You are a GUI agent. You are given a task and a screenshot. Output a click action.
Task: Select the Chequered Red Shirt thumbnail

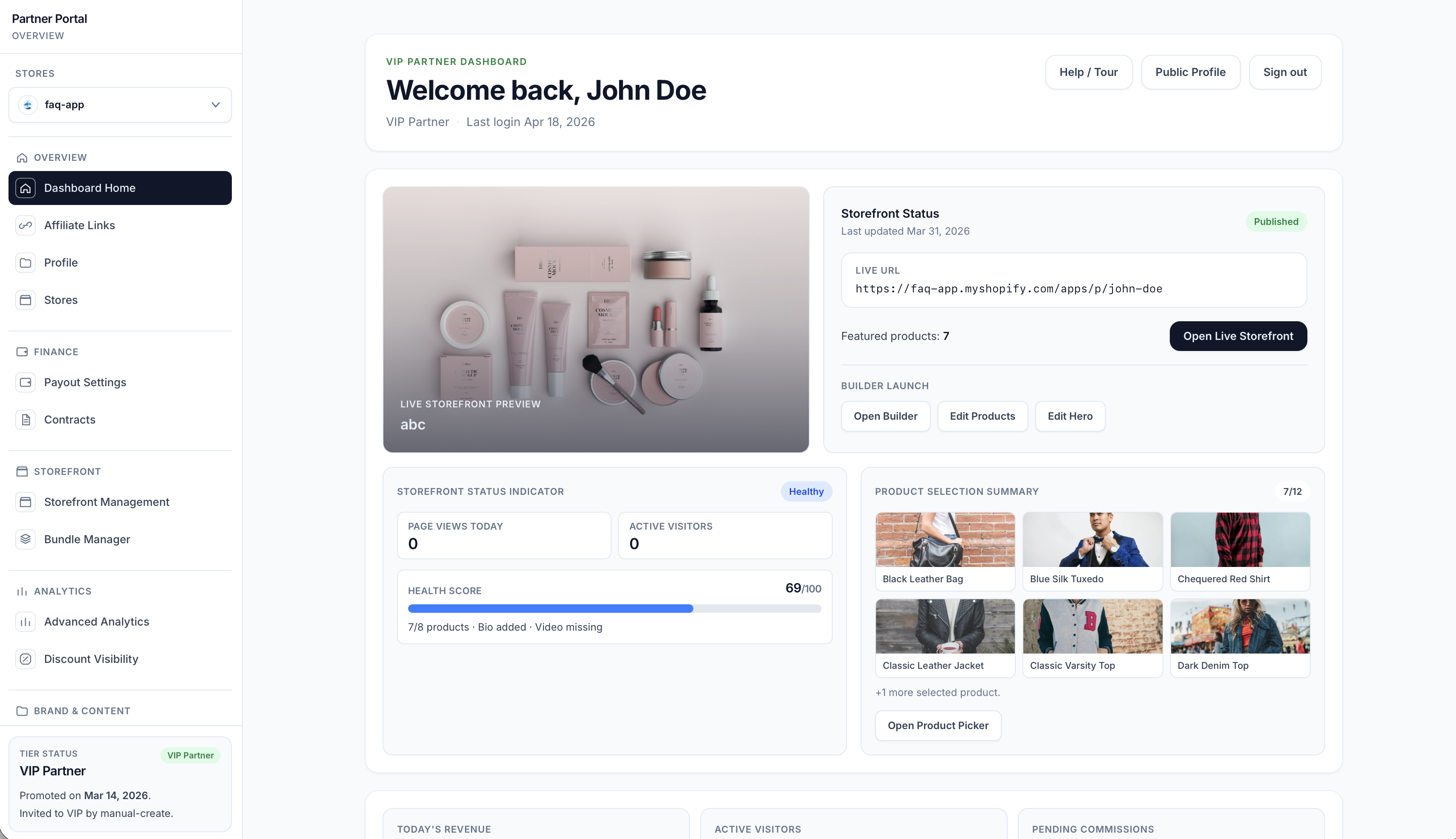[x=1240, y=540]
